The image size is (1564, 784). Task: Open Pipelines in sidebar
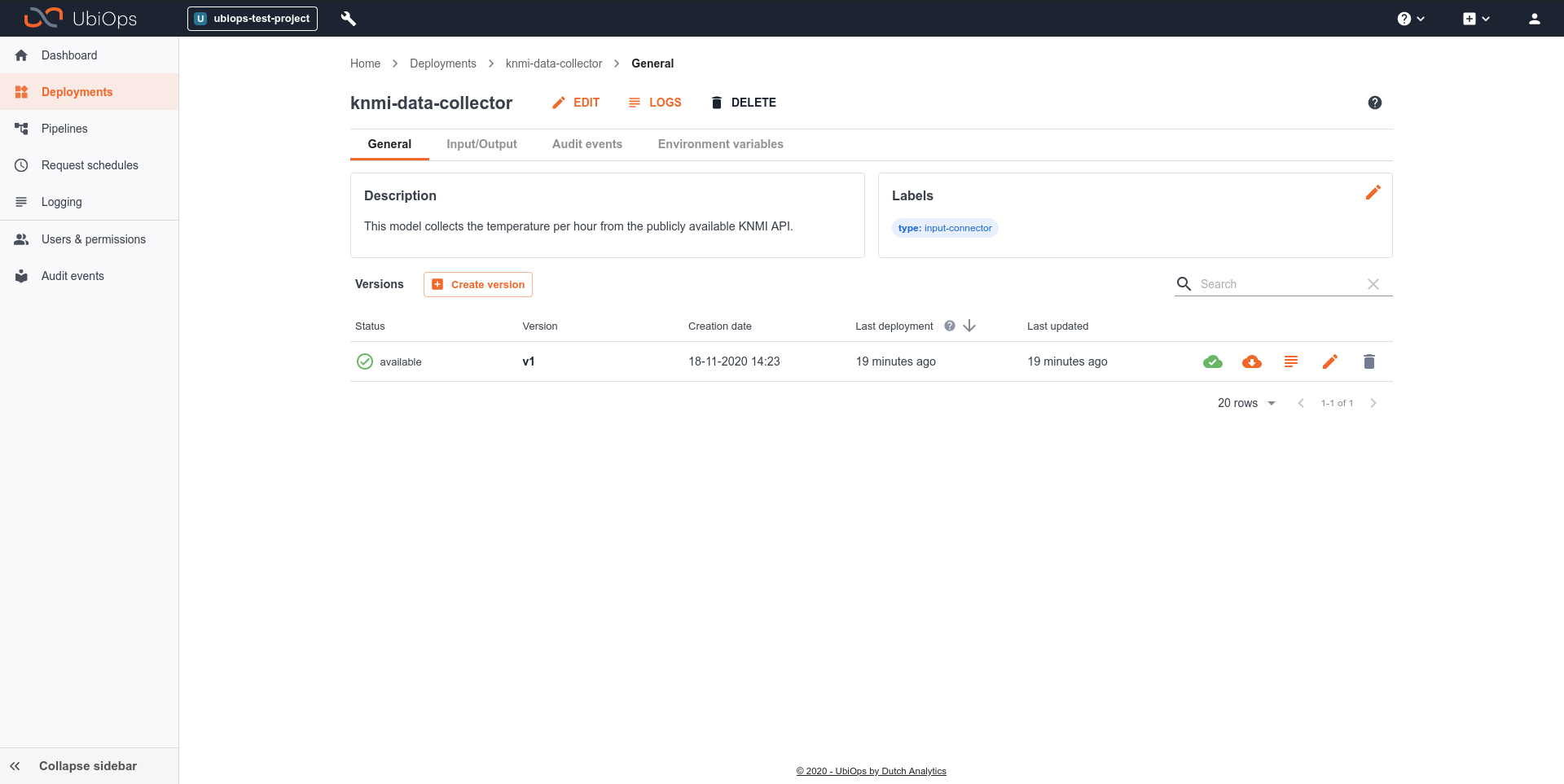tap(90, 129)
